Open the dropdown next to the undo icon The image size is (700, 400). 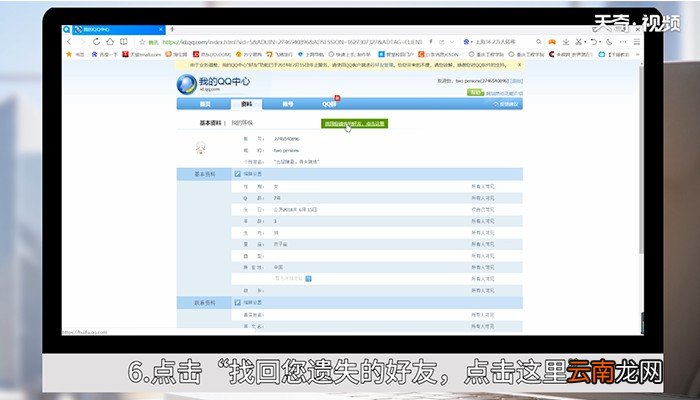(600, 42)
